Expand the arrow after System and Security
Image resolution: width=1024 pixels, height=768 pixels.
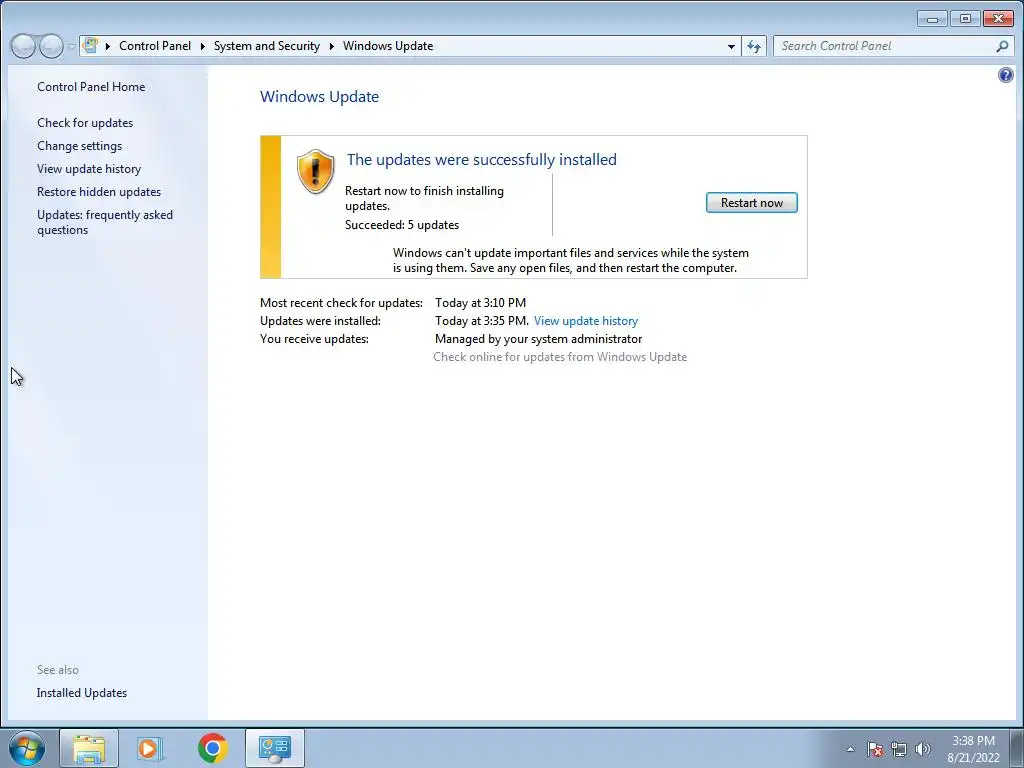pyautogui.click(x=332, y=46)
